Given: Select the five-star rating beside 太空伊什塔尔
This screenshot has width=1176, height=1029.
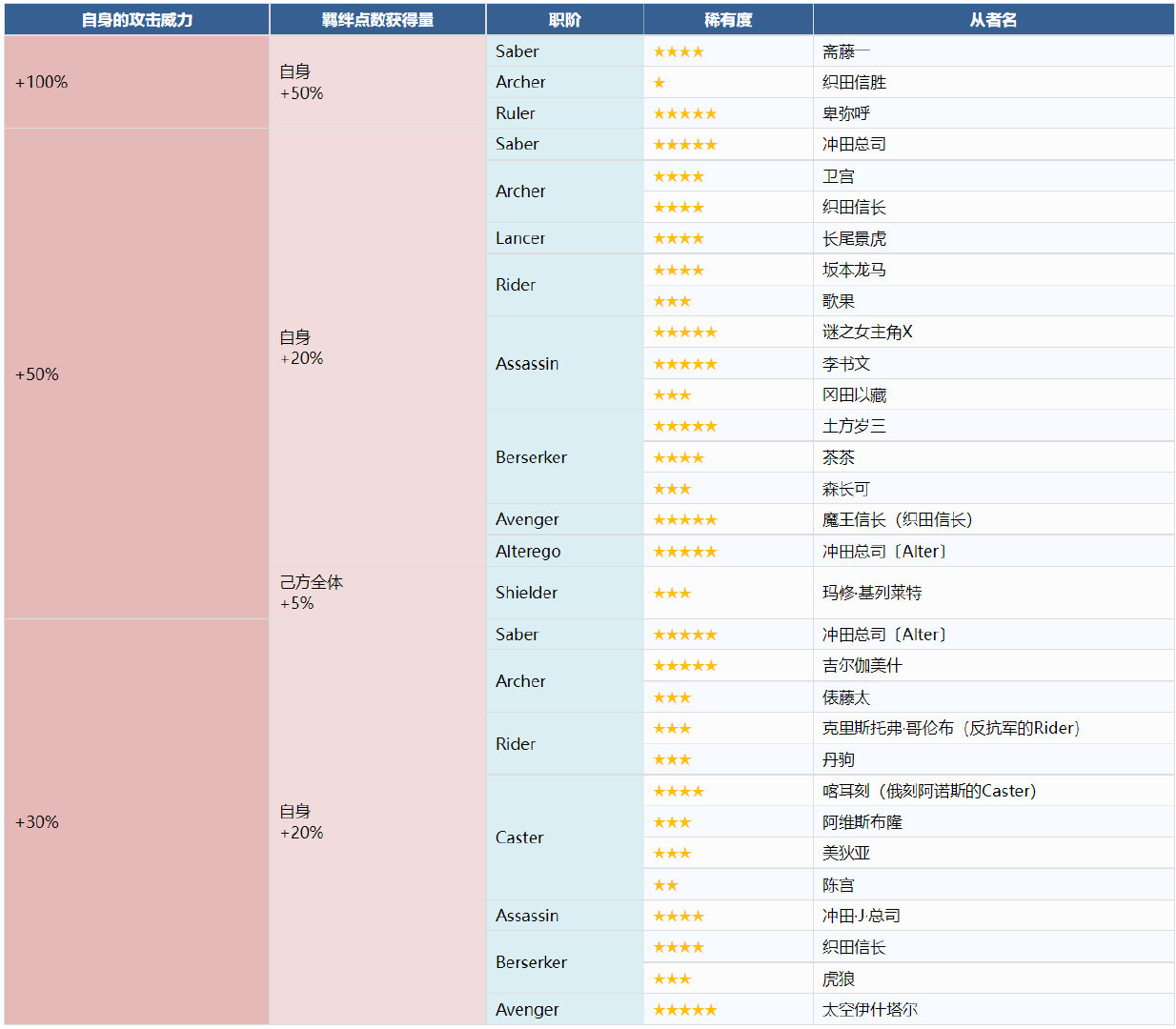Looking at the screenshot, I should (684, 1010).
